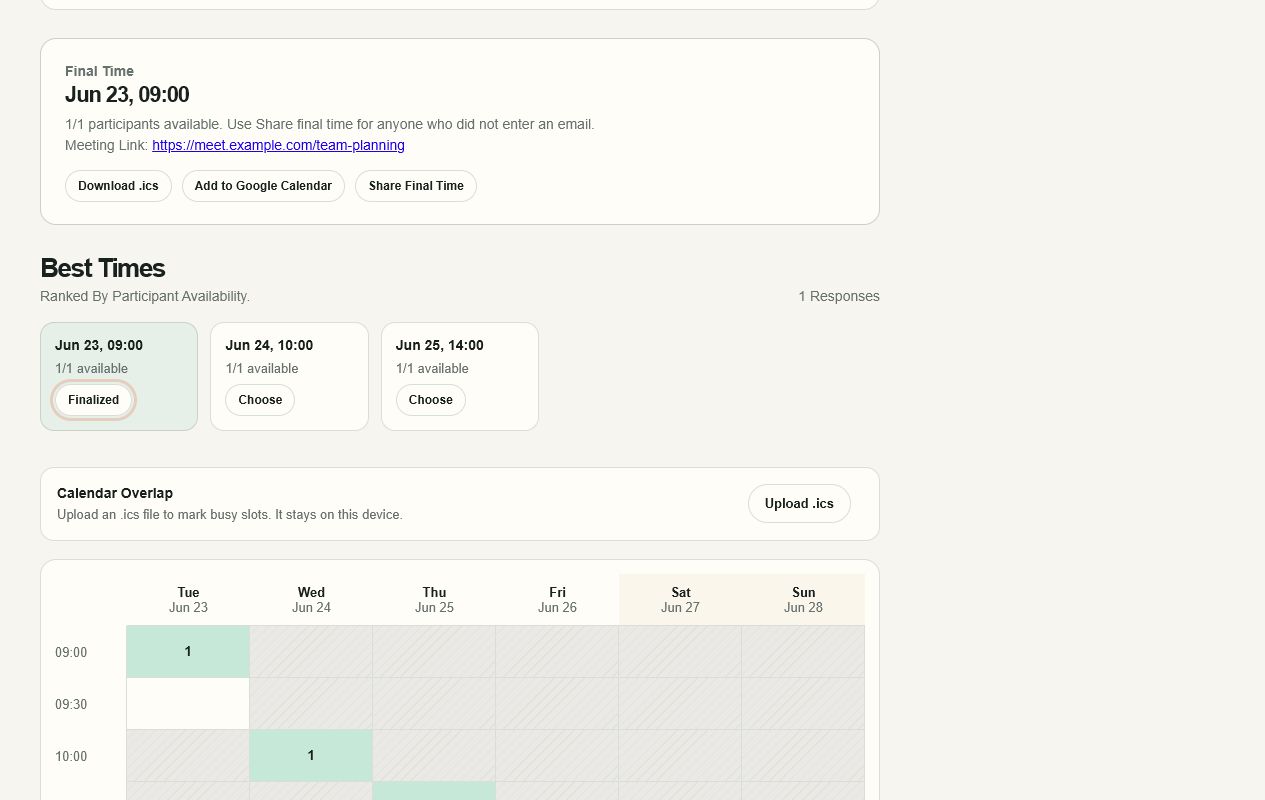Click the Sat Jun 27 09:00 unavailable slot
The image size is (1265, 800).
(x=680, y=652)
